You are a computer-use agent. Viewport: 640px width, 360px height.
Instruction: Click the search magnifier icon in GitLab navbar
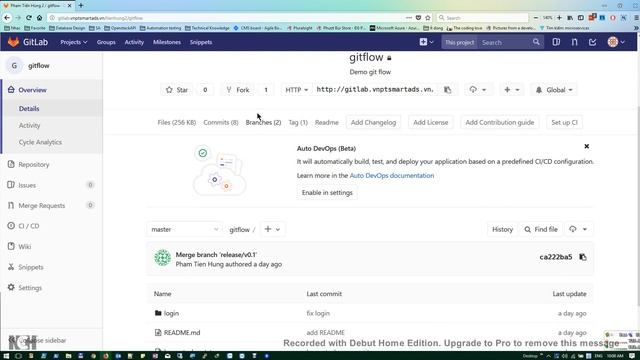(536, 42)
